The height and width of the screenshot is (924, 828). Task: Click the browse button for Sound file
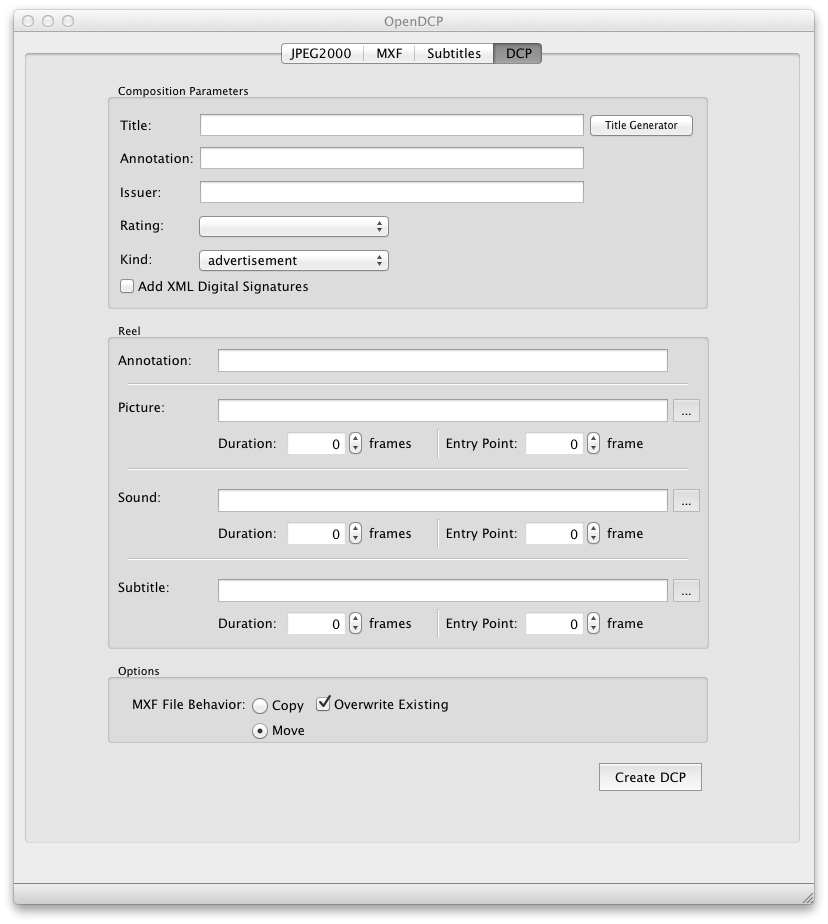point(686,501)
